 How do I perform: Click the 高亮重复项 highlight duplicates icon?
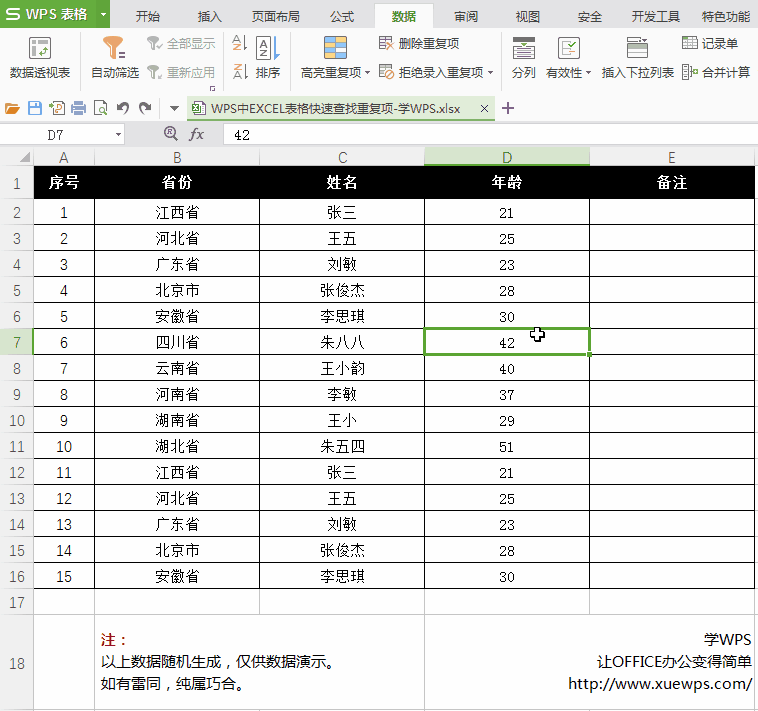335,48
